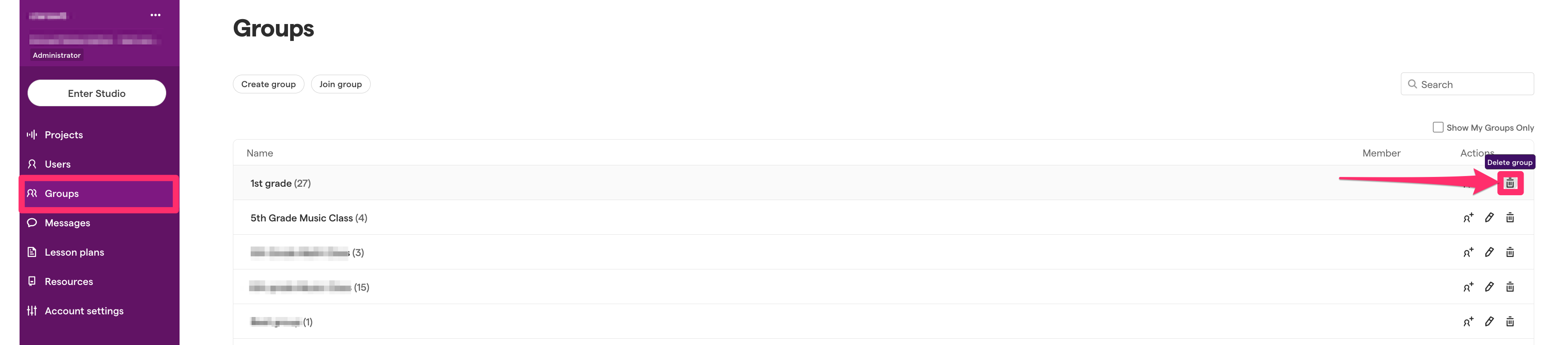Delete the 1st grade group

click(1510, 183)
